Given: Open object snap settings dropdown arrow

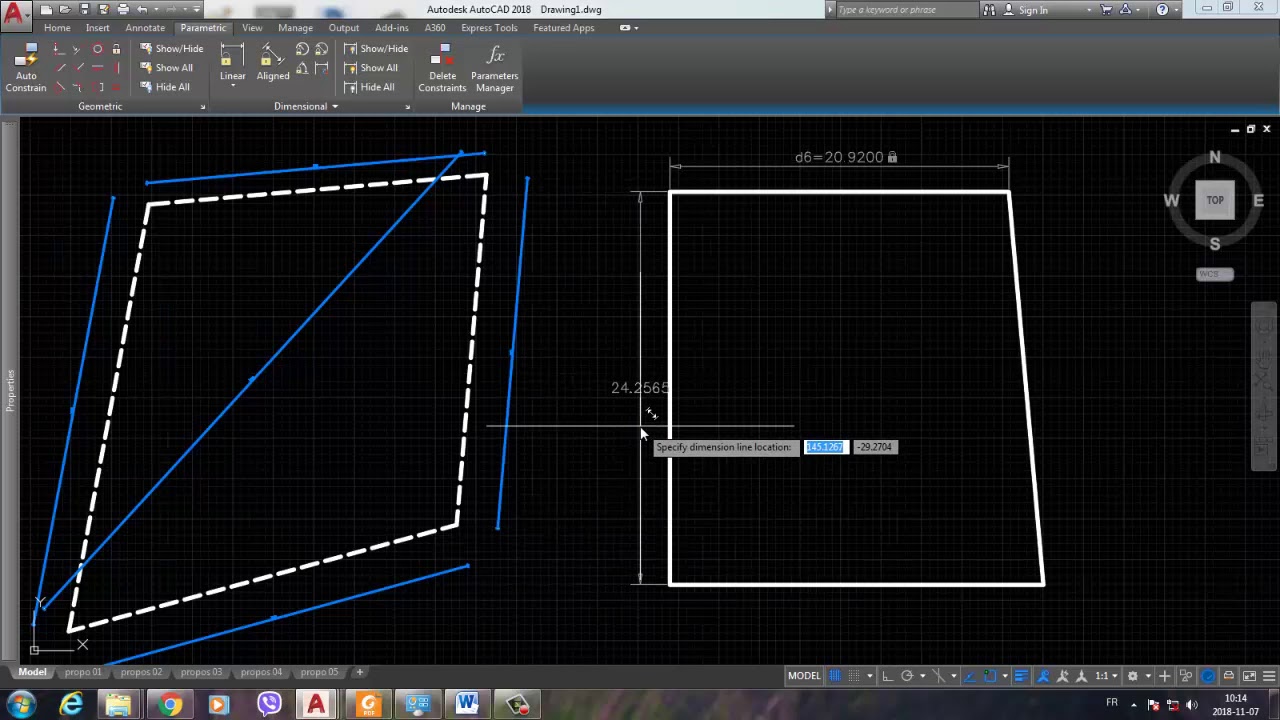Looking at the screenshot, I should 1004,676.
